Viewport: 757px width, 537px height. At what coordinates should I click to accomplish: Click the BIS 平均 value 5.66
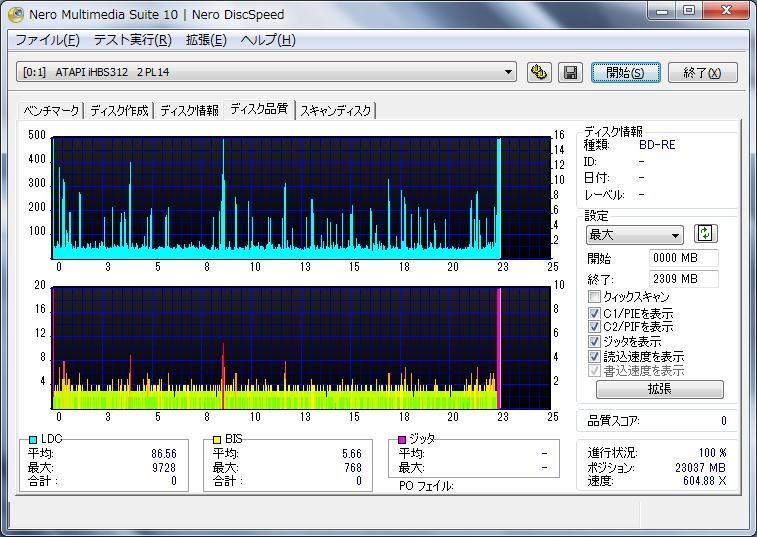pos(351,453)
